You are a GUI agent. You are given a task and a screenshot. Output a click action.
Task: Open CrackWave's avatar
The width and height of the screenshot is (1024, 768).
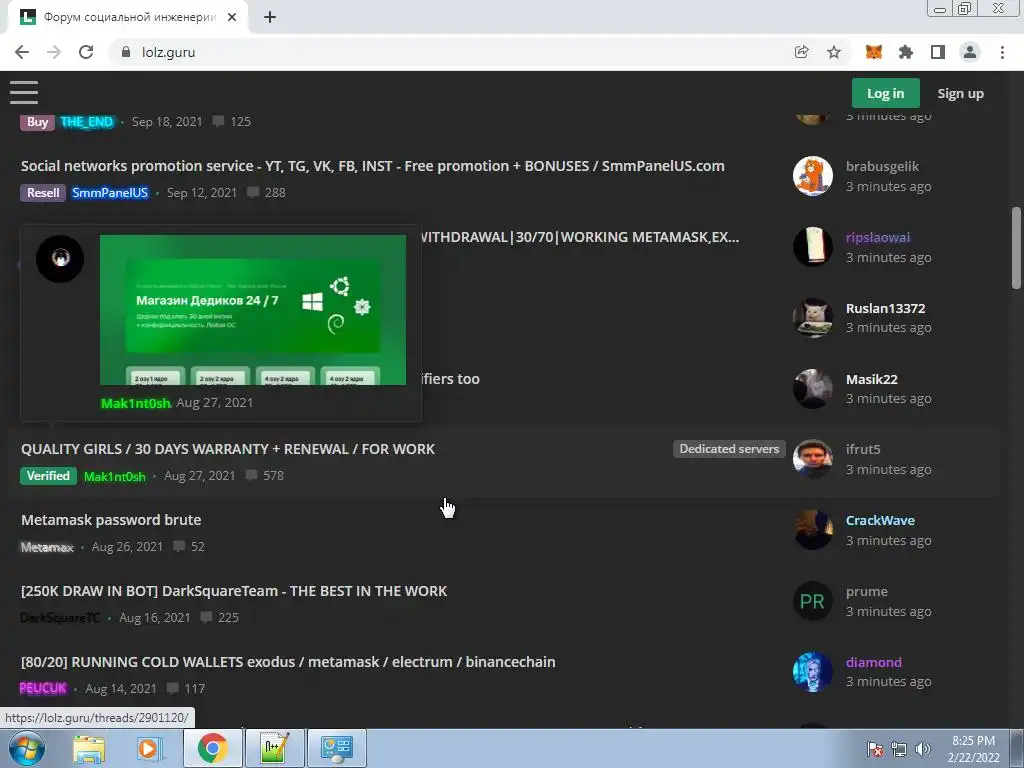(812, 530)
